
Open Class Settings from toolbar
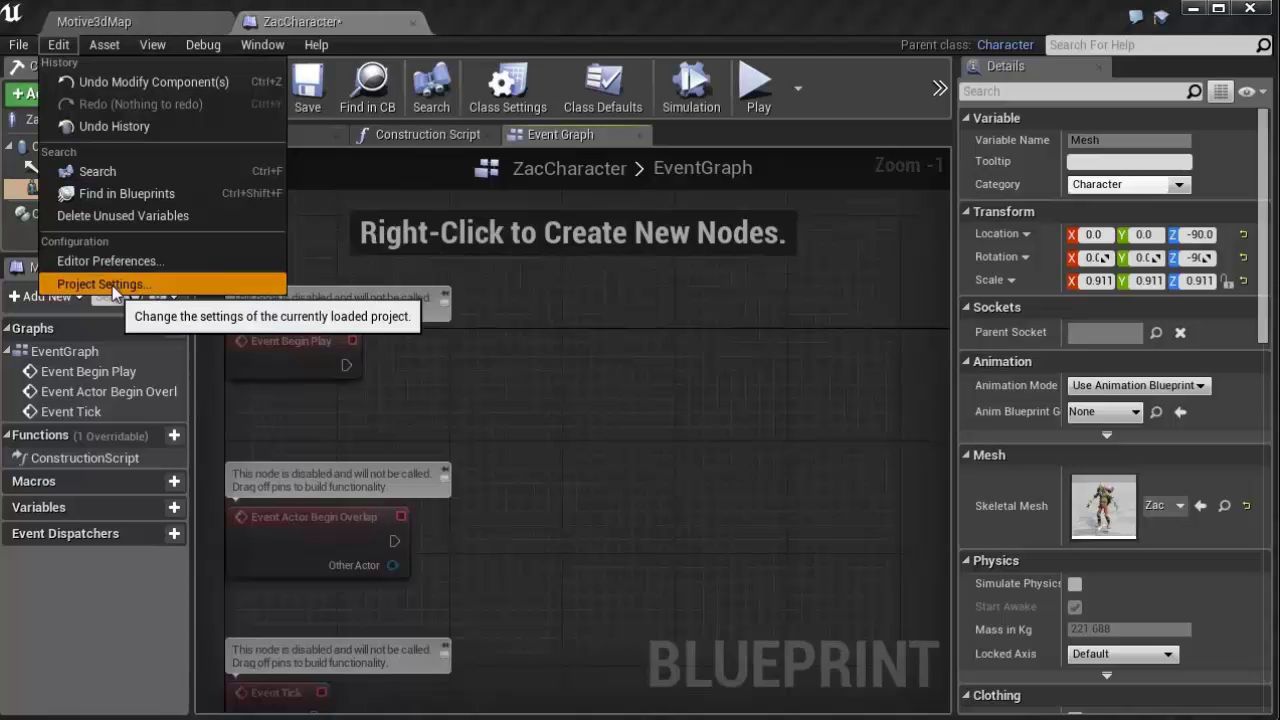(x=507, y=89)
